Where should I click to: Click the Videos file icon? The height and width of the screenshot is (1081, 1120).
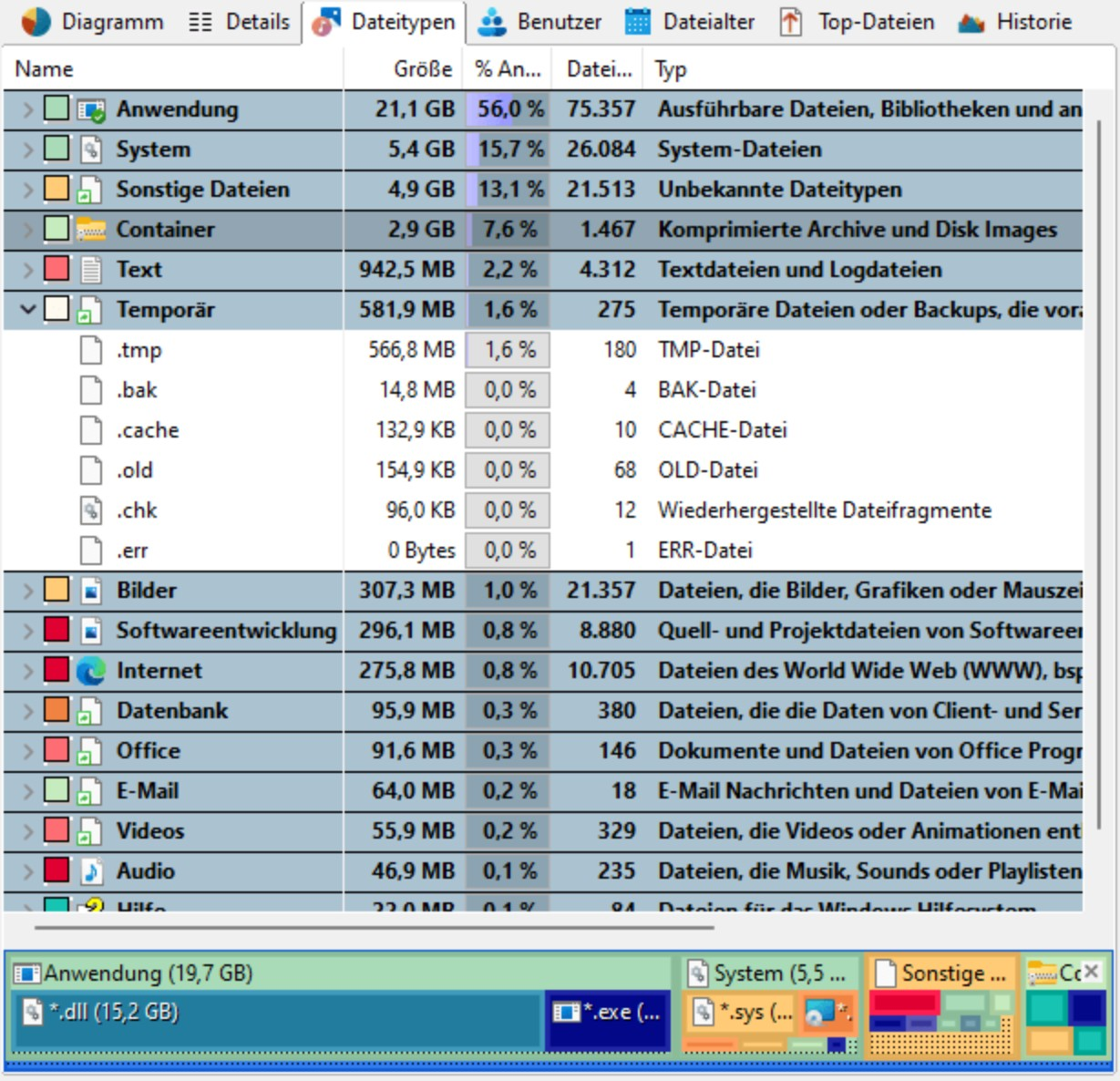click(91, 831)
